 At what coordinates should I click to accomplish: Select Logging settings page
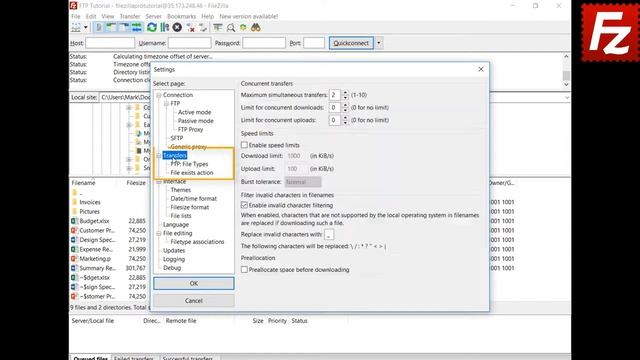point(174,259)
